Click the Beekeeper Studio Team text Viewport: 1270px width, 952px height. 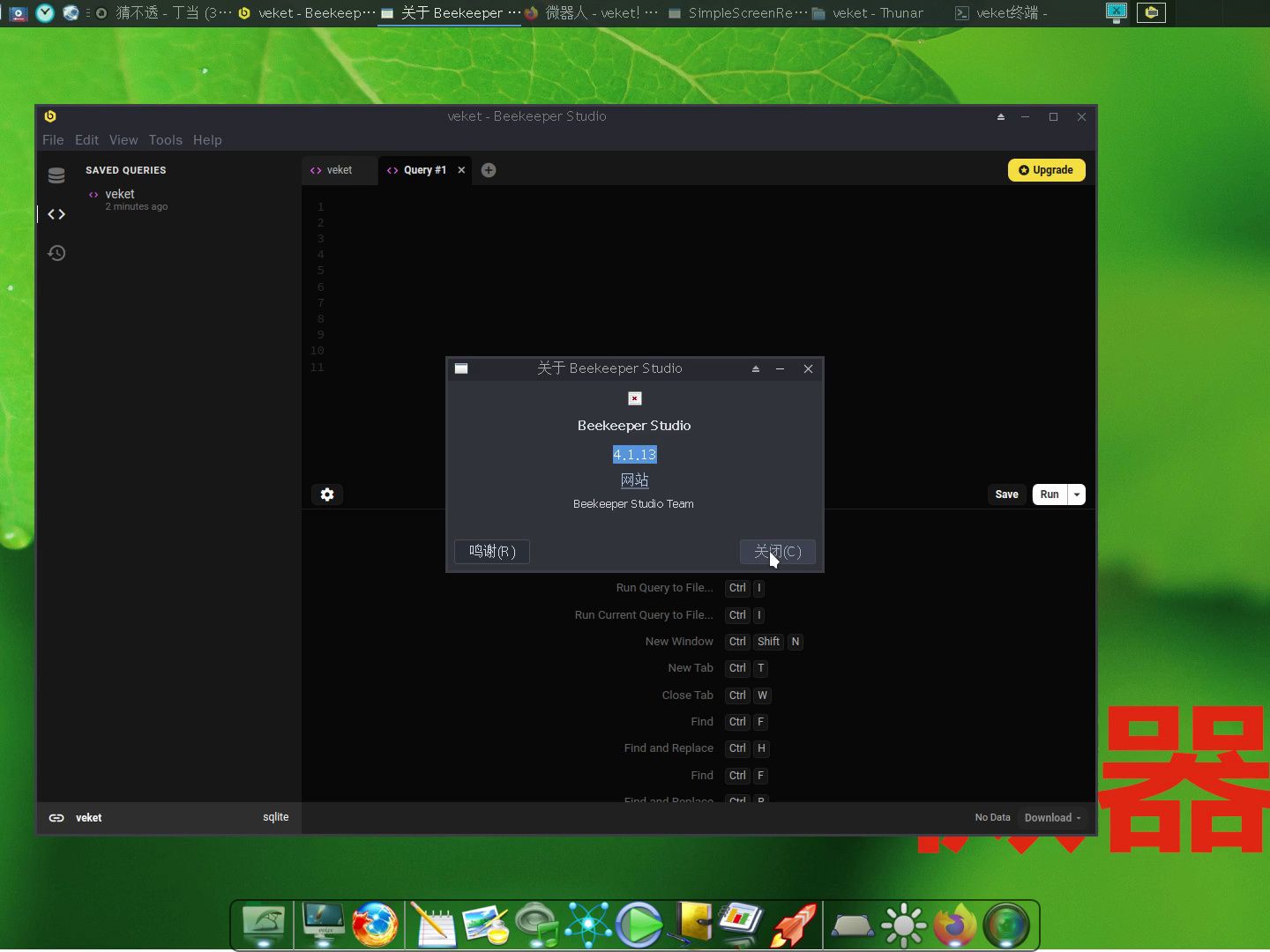click(x=633, y=504)
